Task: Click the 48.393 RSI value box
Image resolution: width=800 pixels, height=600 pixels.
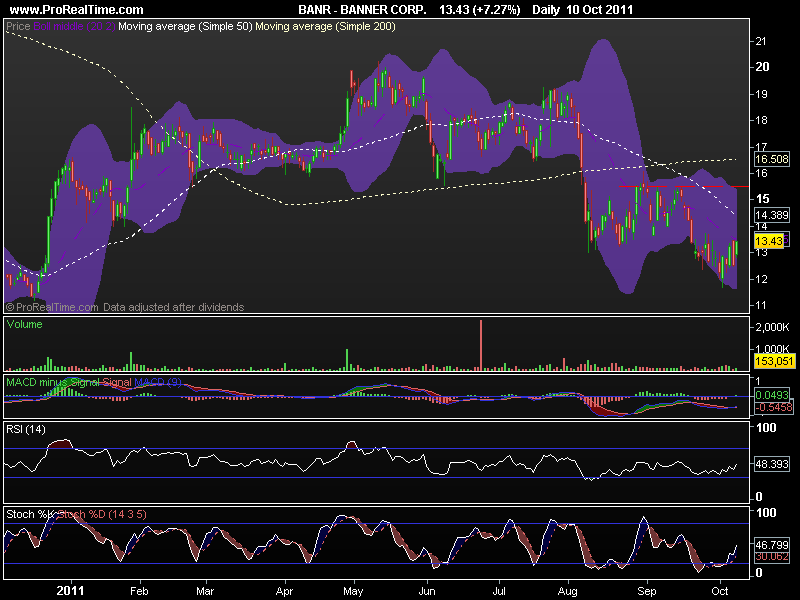Action: click(x=771, y=464)
